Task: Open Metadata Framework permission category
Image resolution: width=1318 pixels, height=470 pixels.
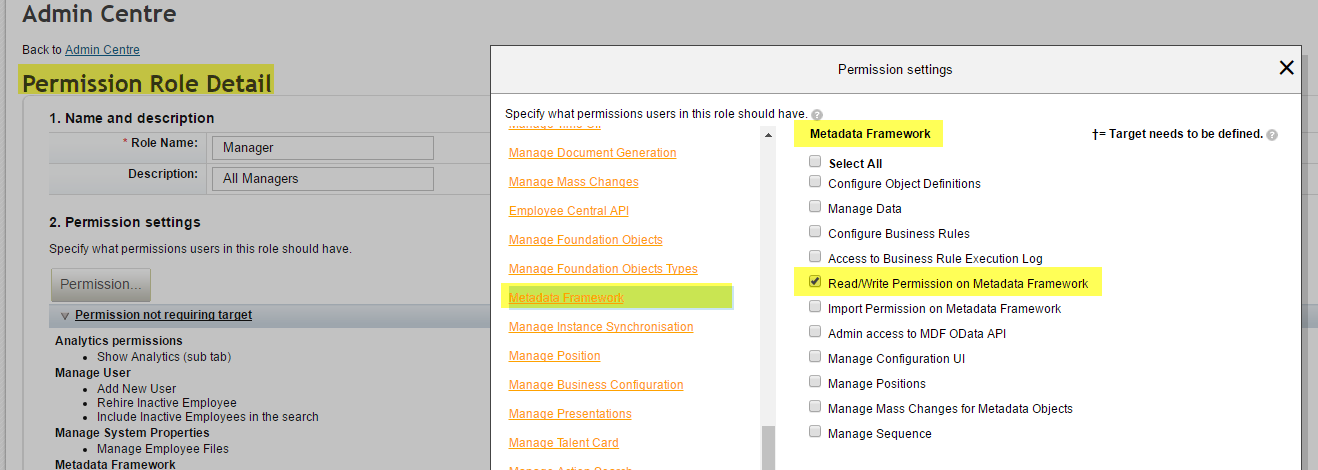Action: (566, 298)
